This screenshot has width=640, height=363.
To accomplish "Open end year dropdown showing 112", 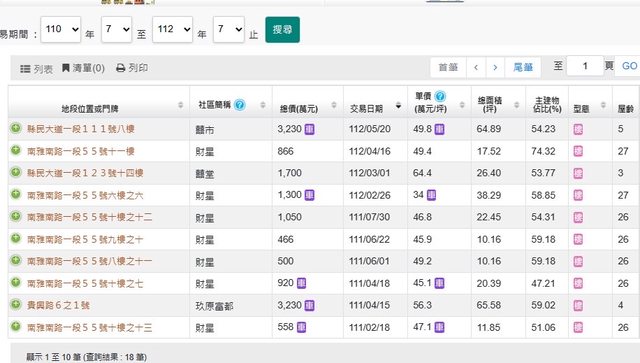I will click(x=173, y=29).
